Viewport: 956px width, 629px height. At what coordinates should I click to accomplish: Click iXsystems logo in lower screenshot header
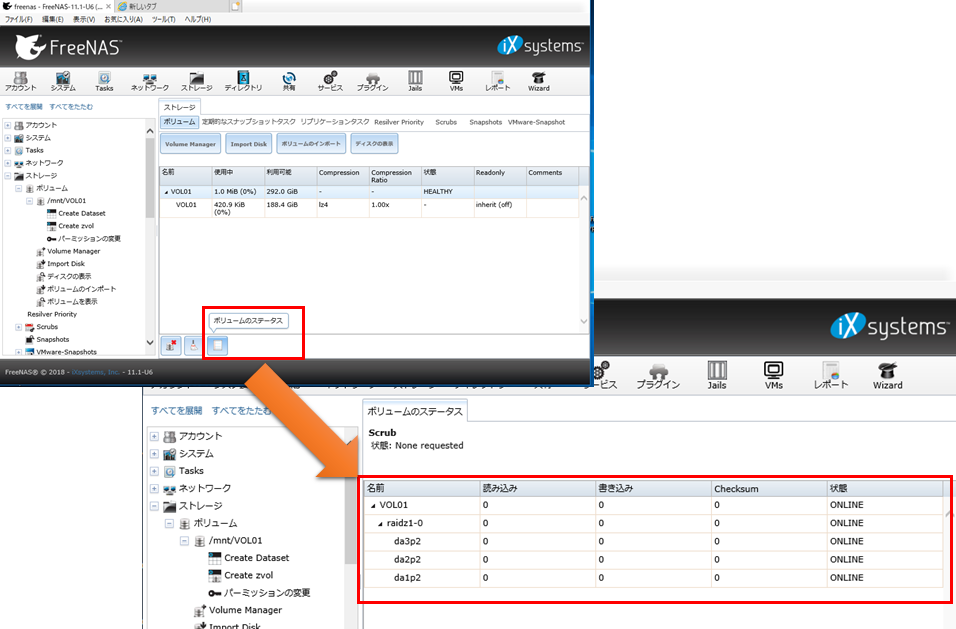click(x=890, y=327)
